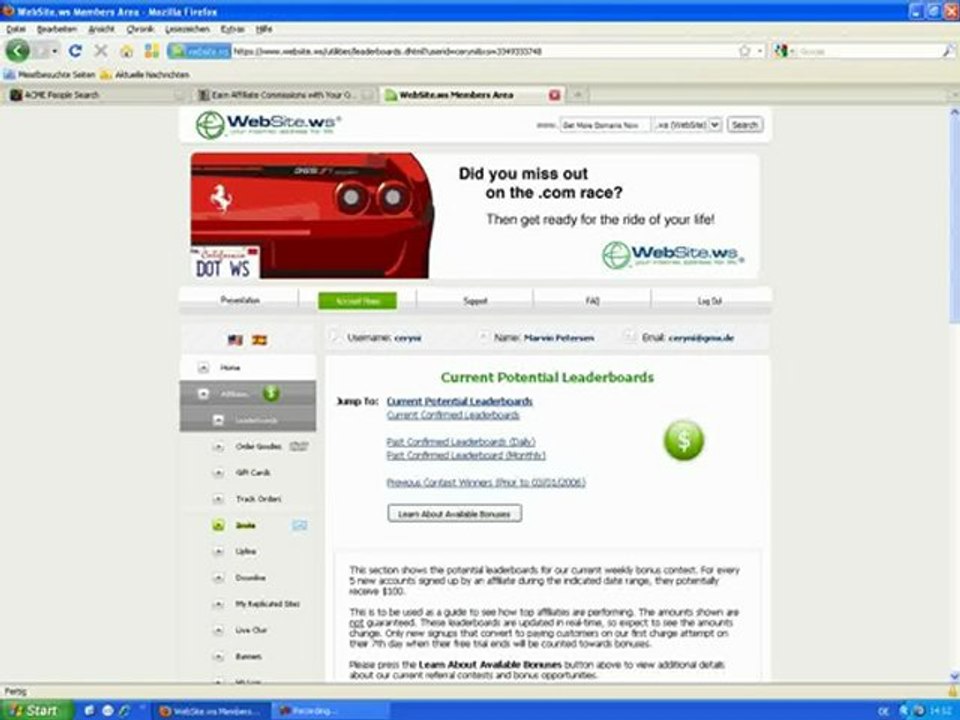Open the Bearbeiten menu
This screenshot has width=960, height=720.
point(57,29)
